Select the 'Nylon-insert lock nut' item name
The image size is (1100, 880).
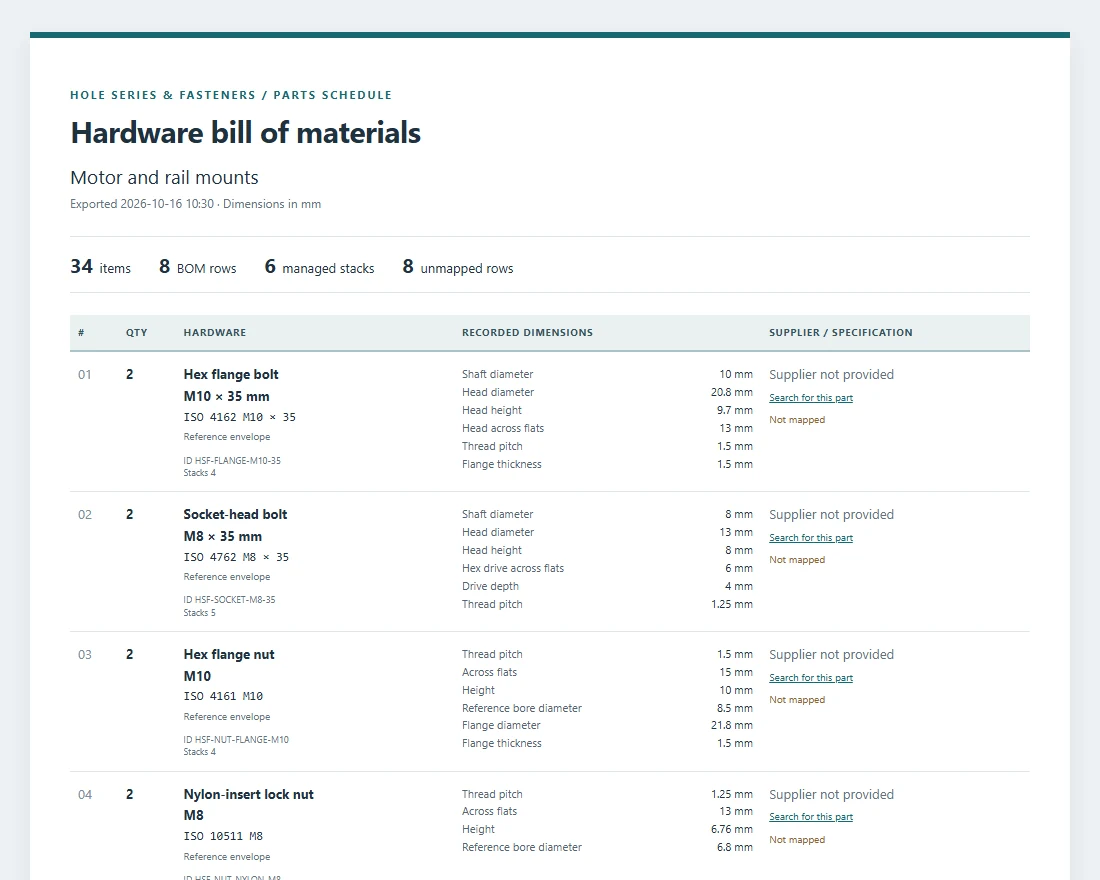[x=248, y=794]
